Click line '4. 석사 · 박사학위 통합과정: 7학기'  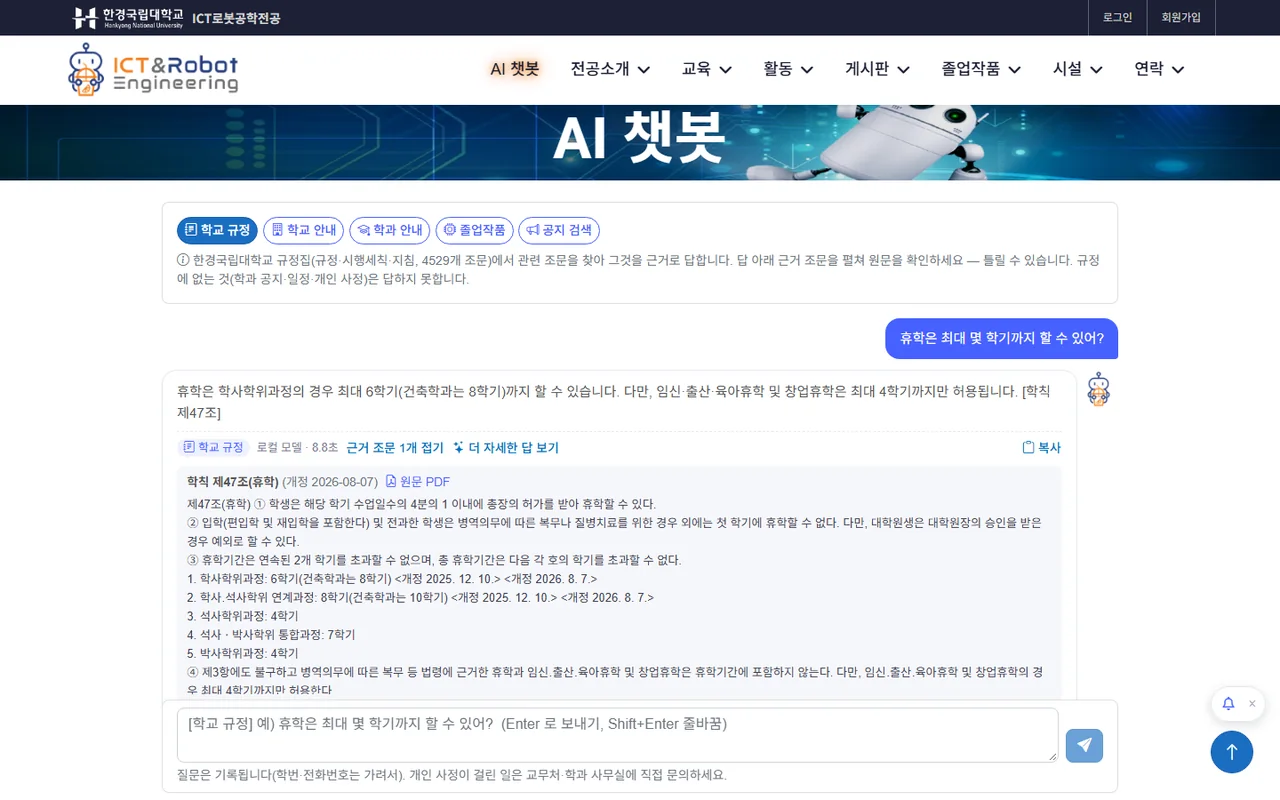[271, 635]
